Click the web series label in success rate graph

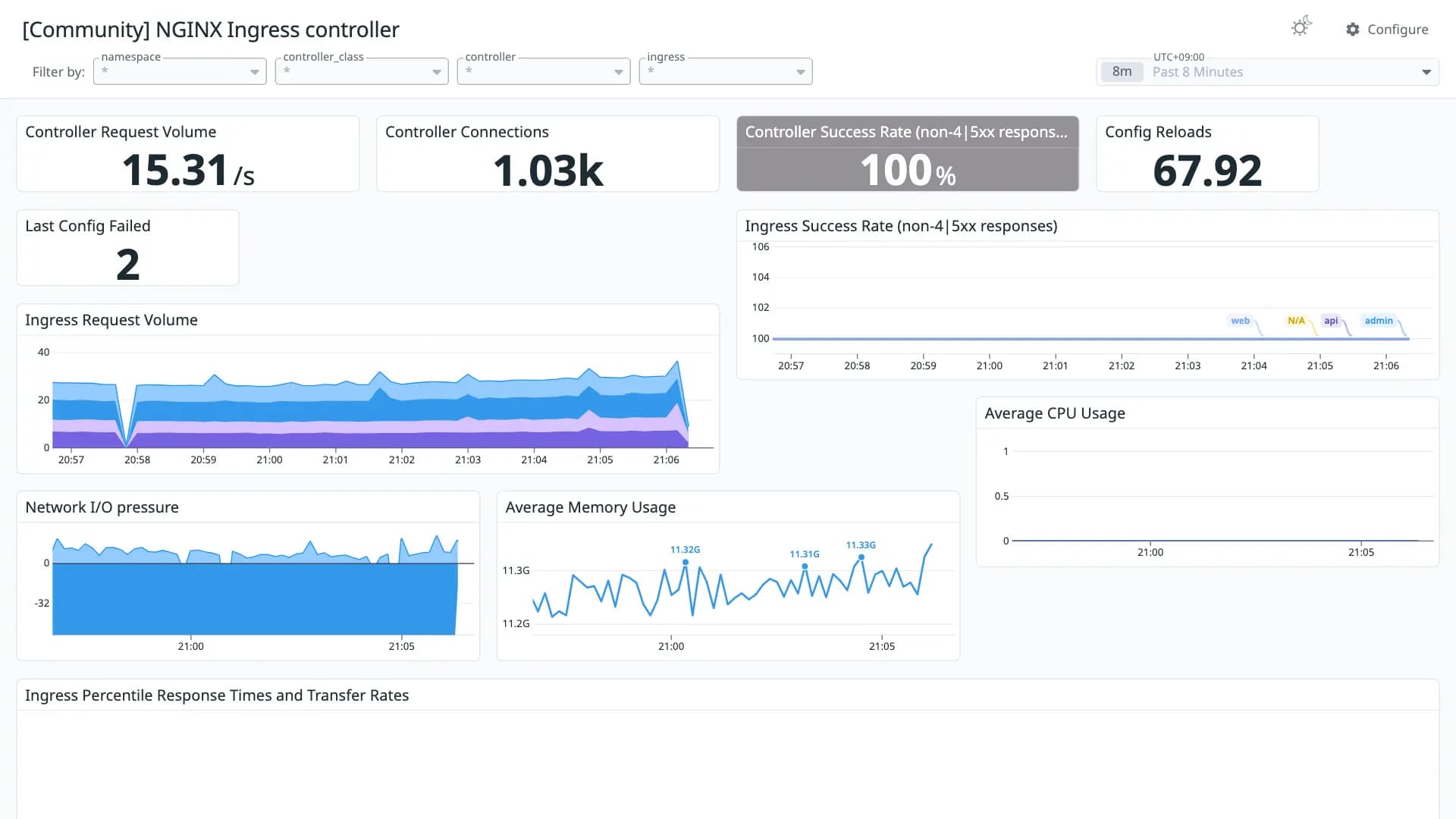(1240, 321)
